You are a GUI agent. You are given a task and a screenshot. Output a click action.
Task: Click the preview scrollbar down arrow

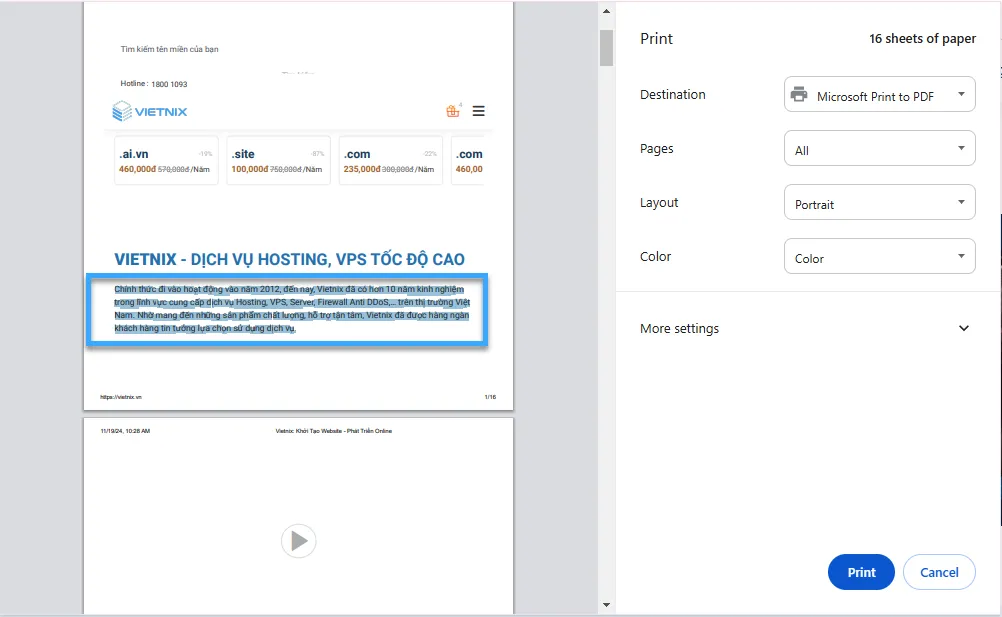pos(606,605)
